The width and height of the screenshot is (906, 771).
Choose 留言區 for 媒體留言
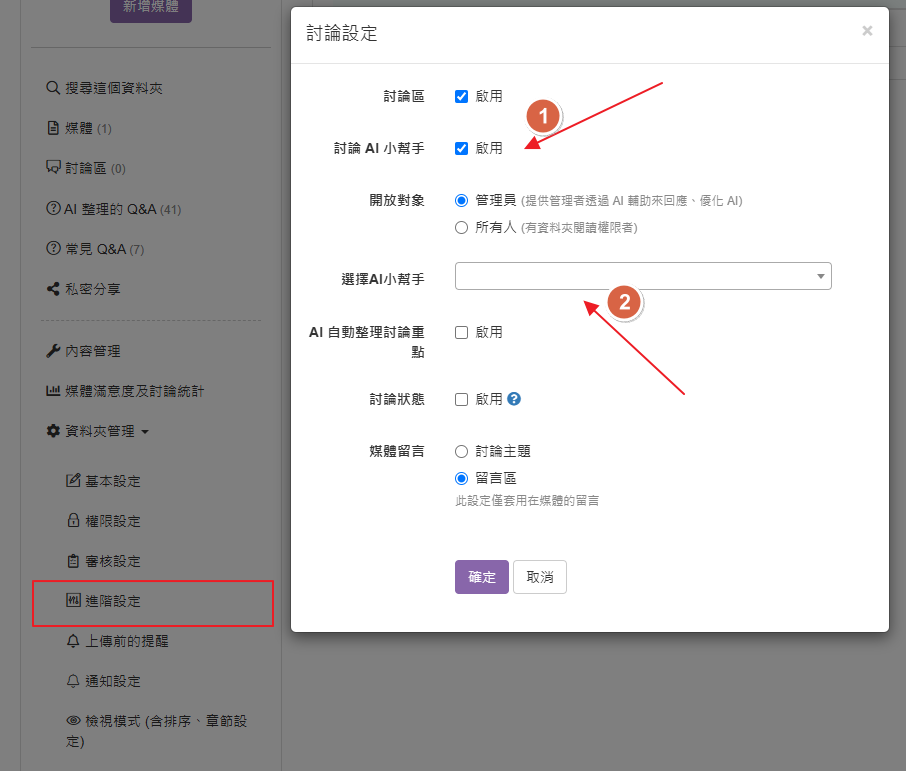click(x=461, y=478)
